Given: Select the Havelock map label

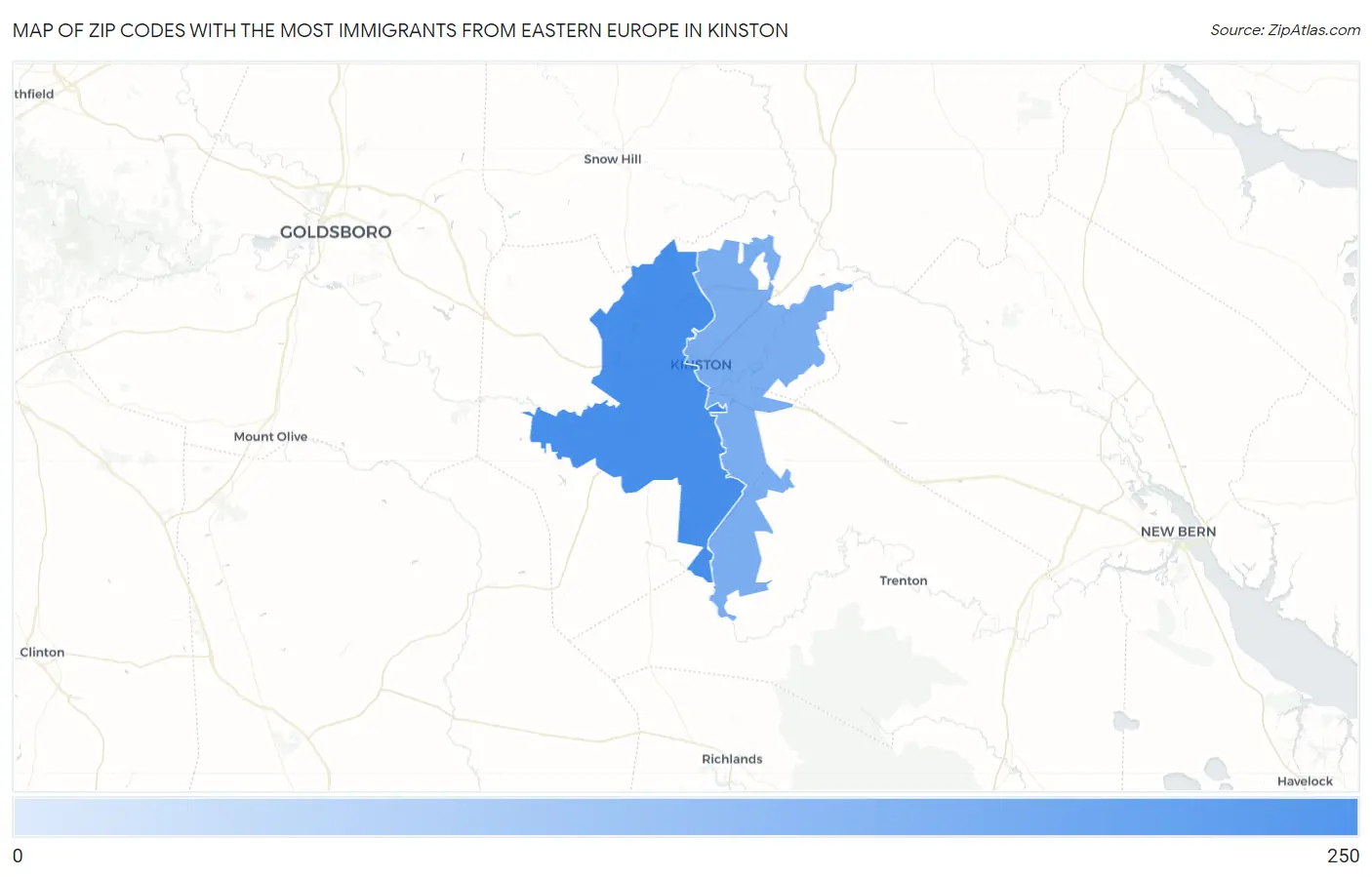Looking at the screenshot, I should (x=1305, y=781).
